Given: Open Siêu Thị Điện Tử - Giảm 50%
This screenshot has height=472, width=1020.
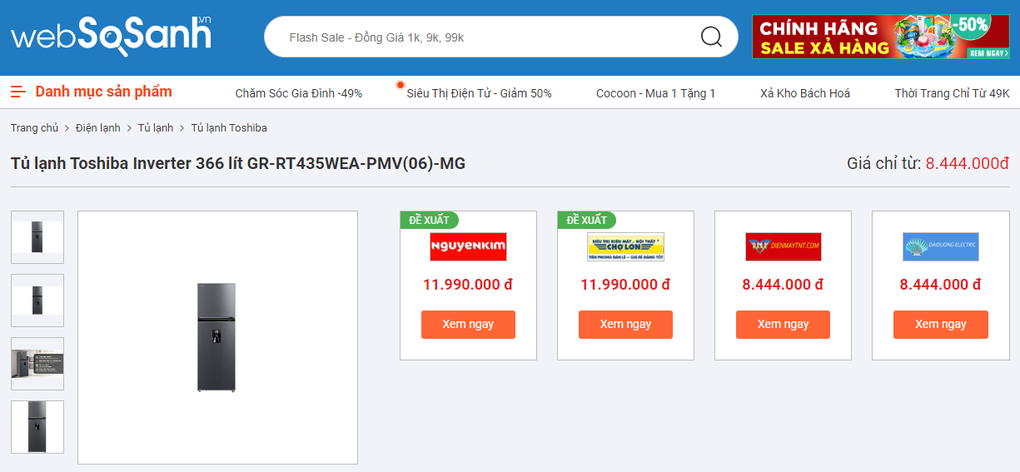Looking at the screenshot, I should tap(479, 93).
